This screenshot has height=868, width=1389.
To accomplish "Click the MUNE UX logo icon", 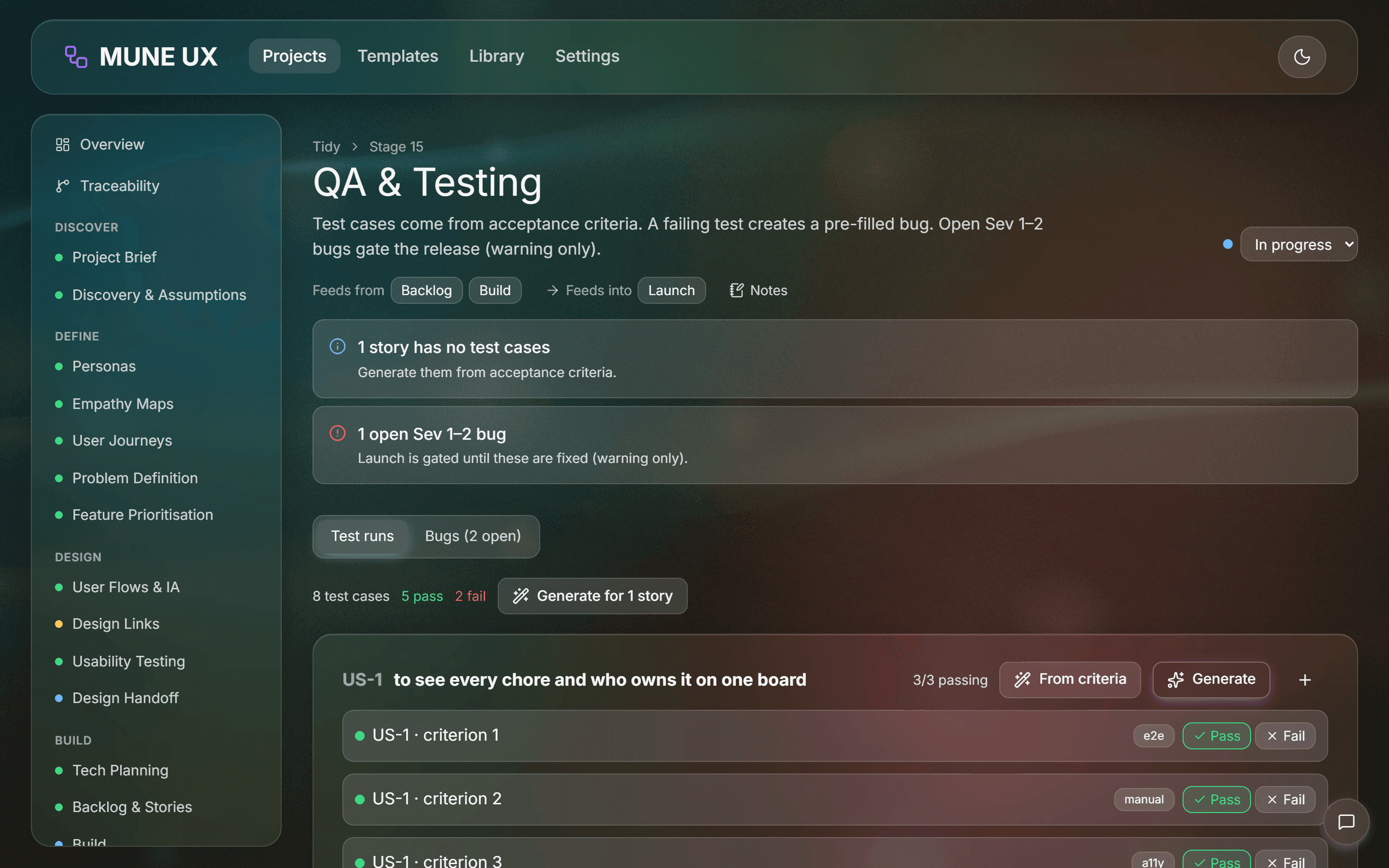I will 76,57.
